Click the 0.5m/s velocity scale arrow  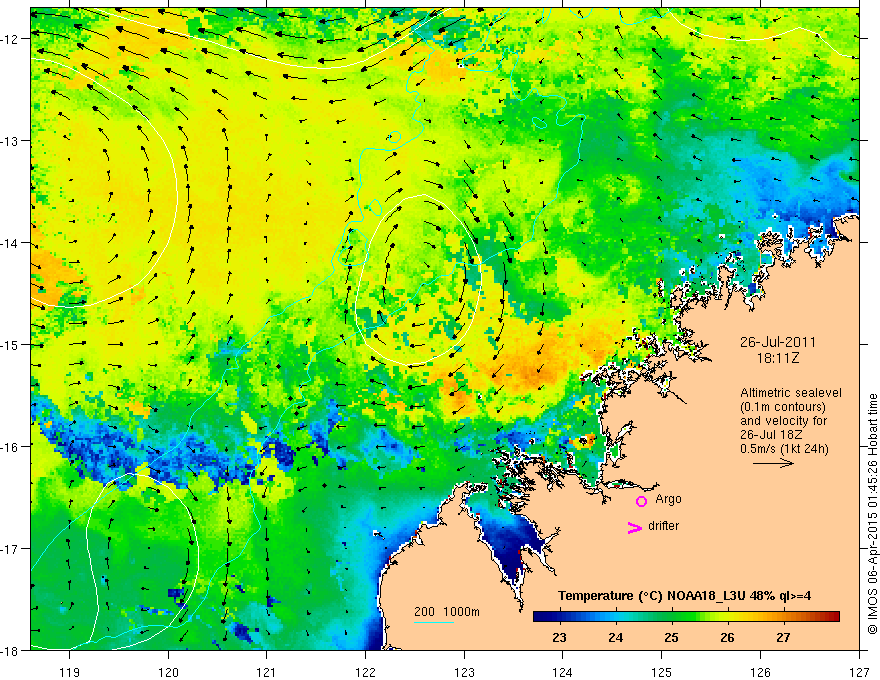tap(773, 463)
